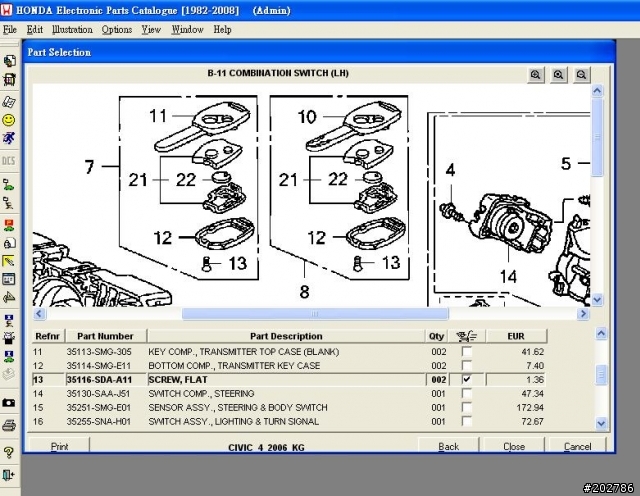Click the document with padlock icon
Viewport: 640px width, 496px height.
coord(9,243)
